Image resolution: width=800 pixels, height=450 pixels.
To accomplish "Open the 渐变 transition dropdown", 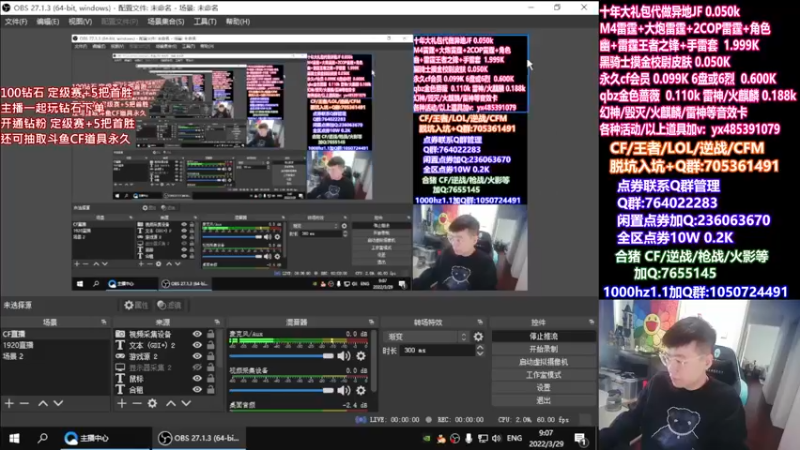I will click(427, 337).
